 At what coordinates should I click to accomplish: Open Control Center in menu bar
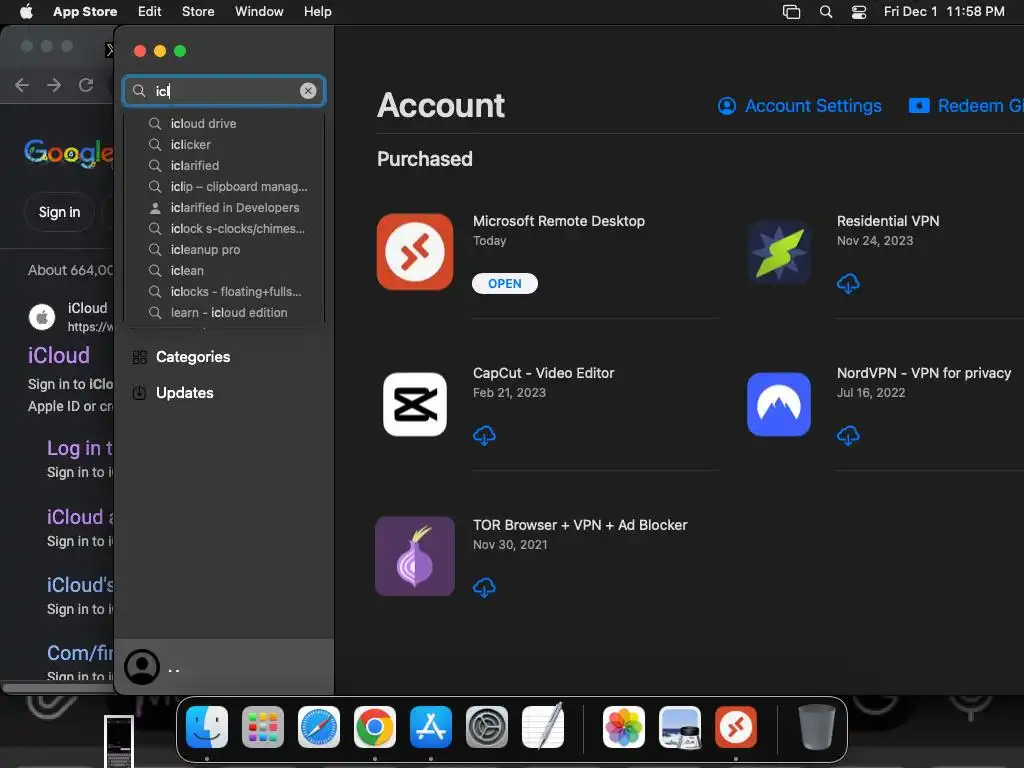[859, 12]
